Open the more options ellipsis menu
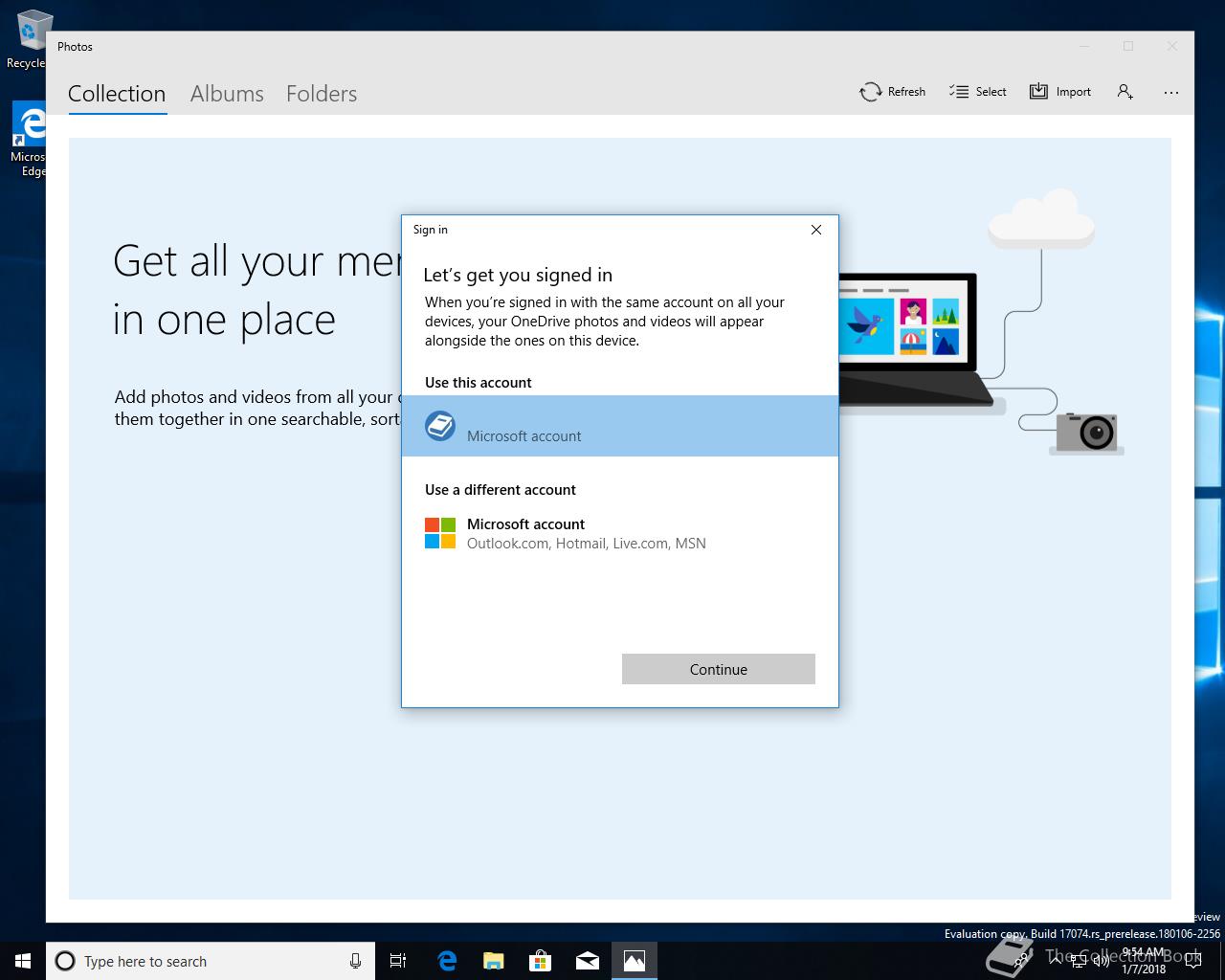The image size is (1225, 980). [x=1171, y=93]
